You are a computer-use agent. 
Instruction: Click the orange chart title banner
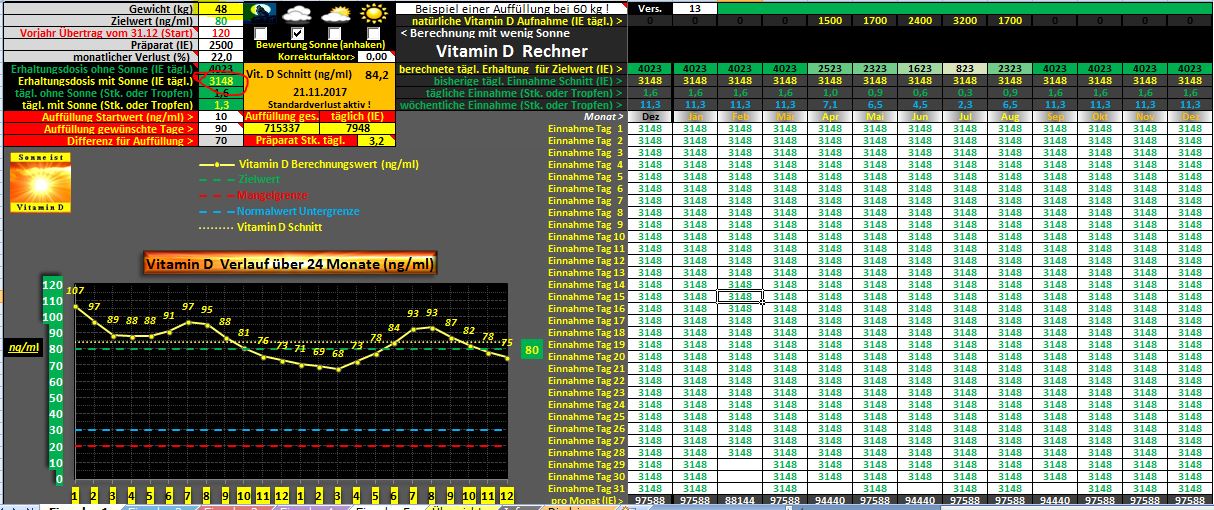pyautogui.click(x=290, y=265)
